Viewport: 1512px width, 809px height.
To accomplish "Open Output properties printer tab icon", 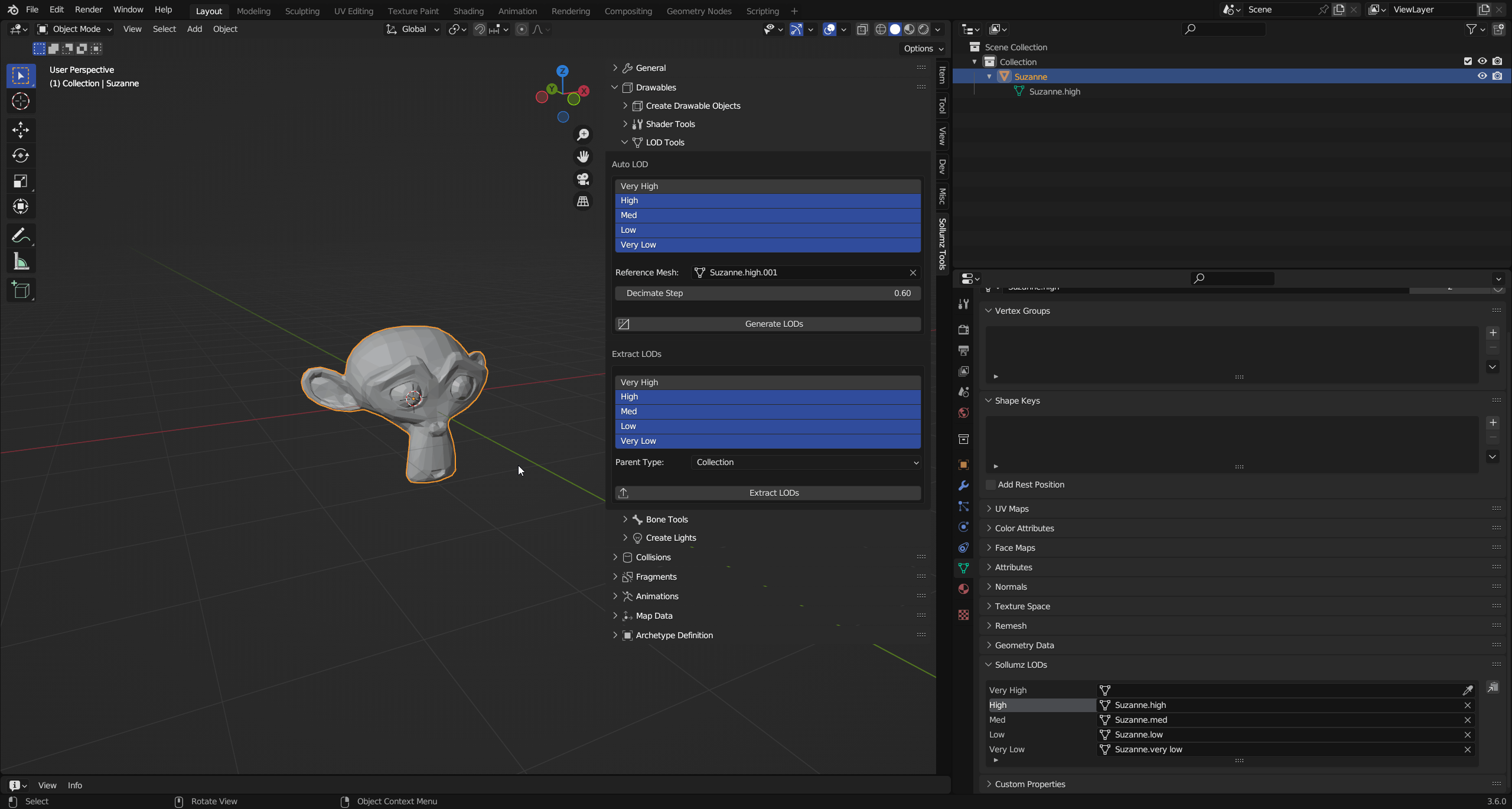I will tap(963, 350).
